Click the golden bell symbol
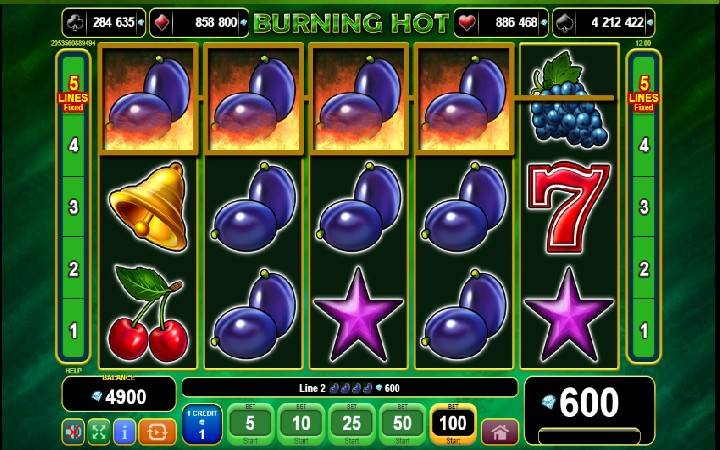This screenshot has height=450, width=720. click(x=148, y=206)
